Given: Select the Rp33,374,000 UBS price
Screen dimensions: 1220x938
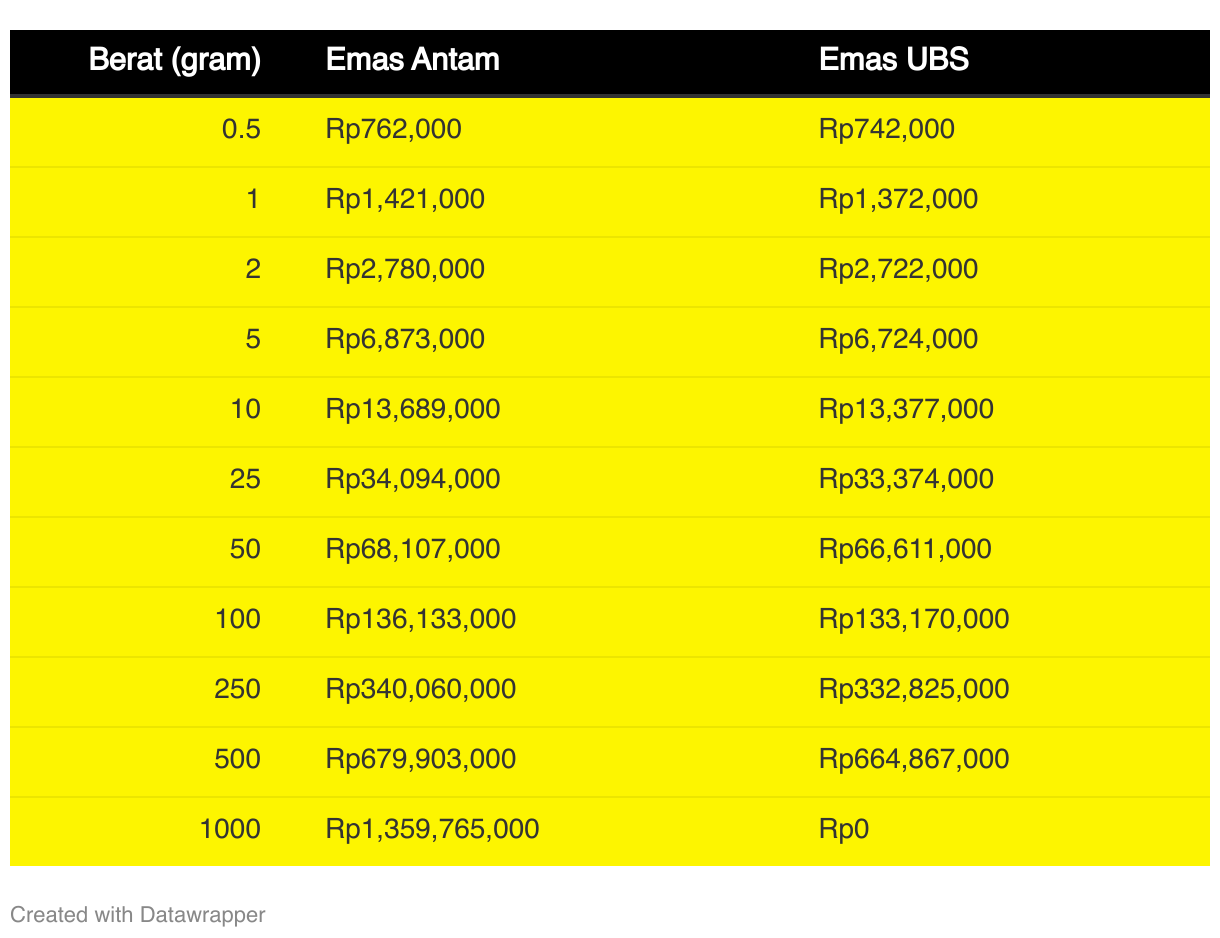Looking at the screenshot, I should (x=906, y=479).
